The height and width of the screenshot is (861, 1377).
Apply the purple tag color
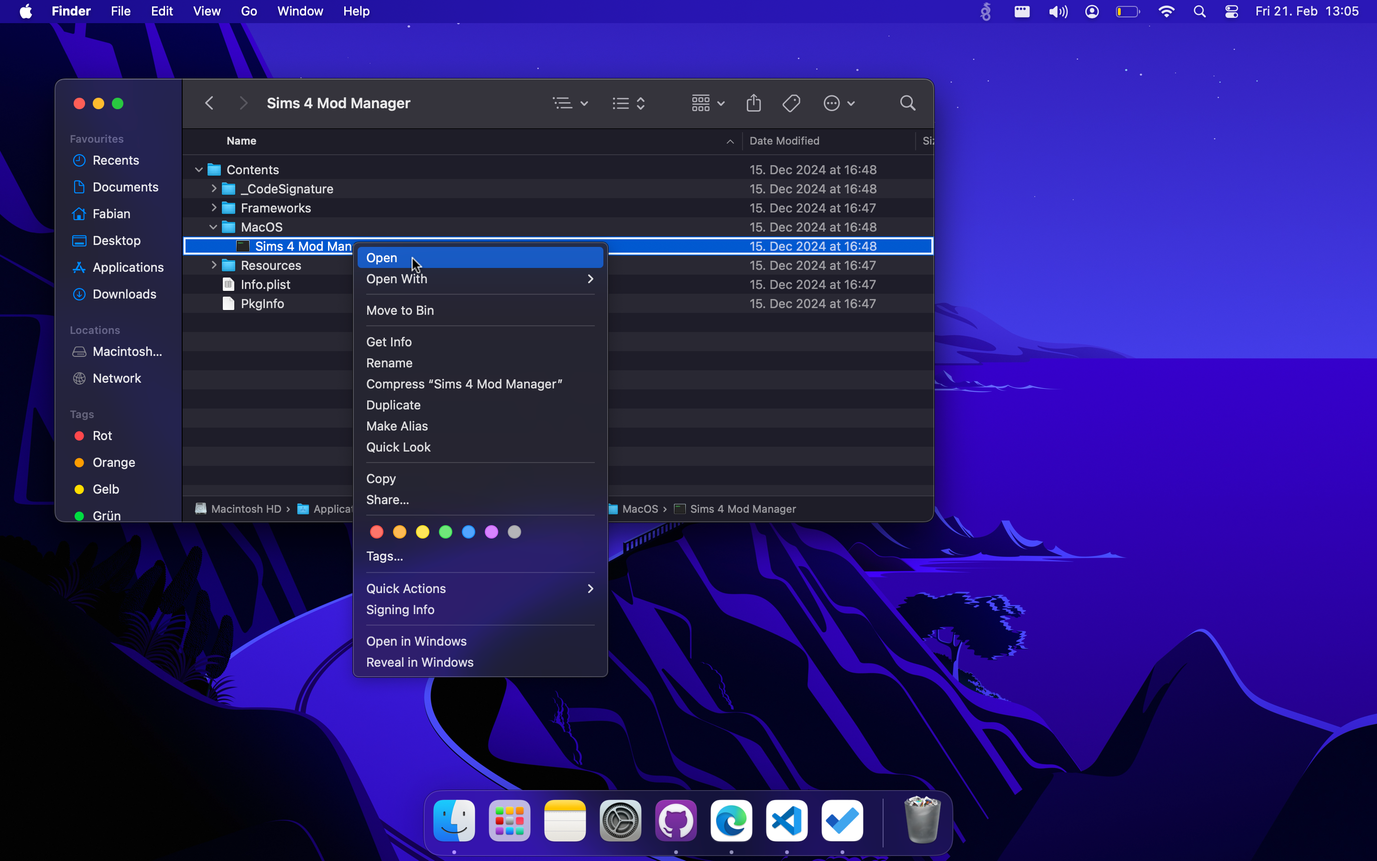[x=492, y=532]
